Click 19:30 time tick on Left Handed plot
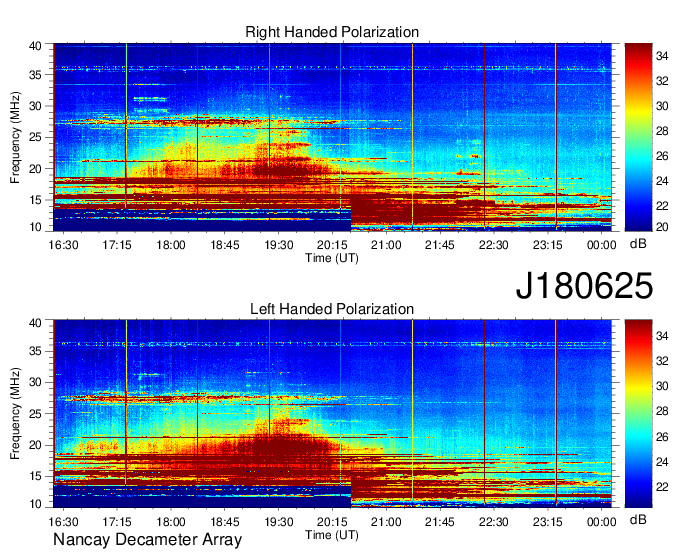This screenshot has height=552, width=680. coord(278,522)
